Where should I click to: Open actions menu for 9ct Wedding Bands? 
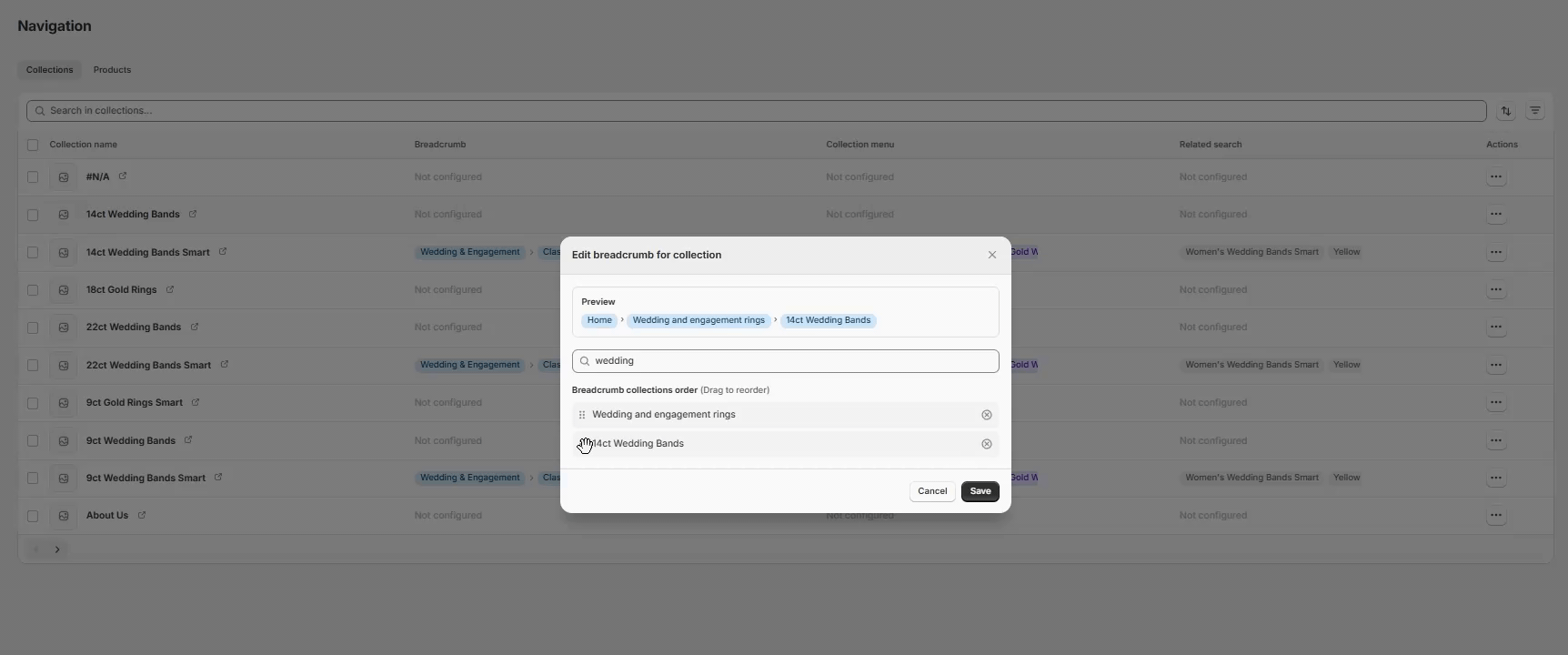click(x=1495, y=441)
